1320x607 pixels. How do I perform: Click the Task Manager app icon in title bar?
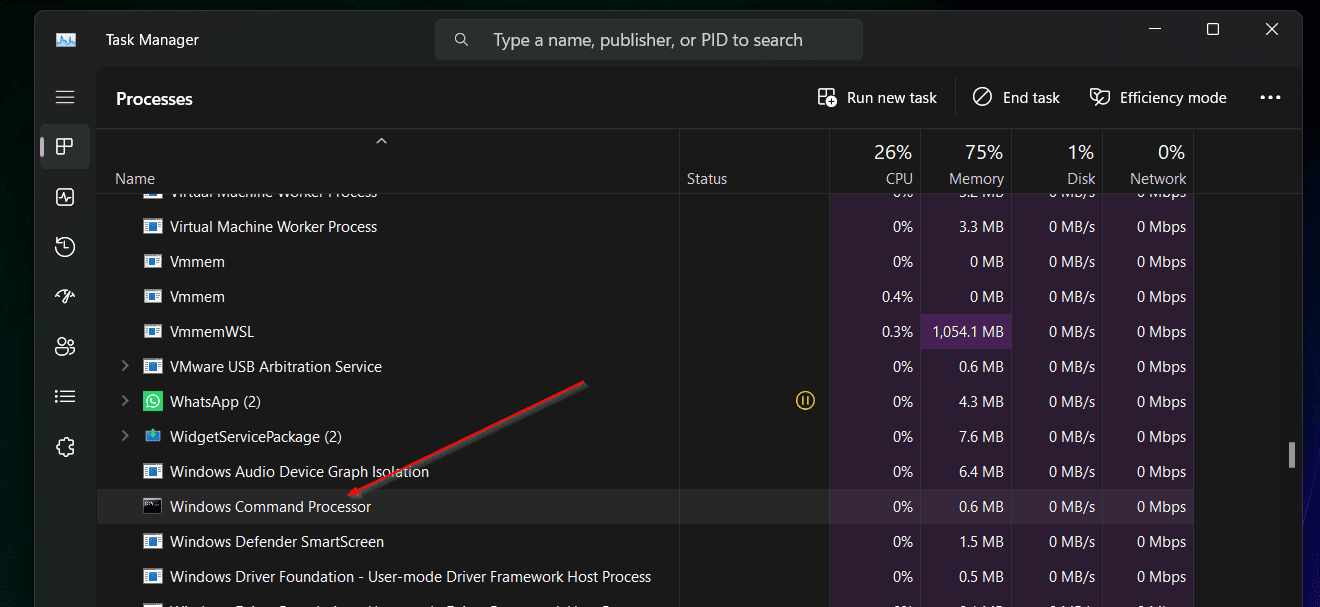[66, 40]
